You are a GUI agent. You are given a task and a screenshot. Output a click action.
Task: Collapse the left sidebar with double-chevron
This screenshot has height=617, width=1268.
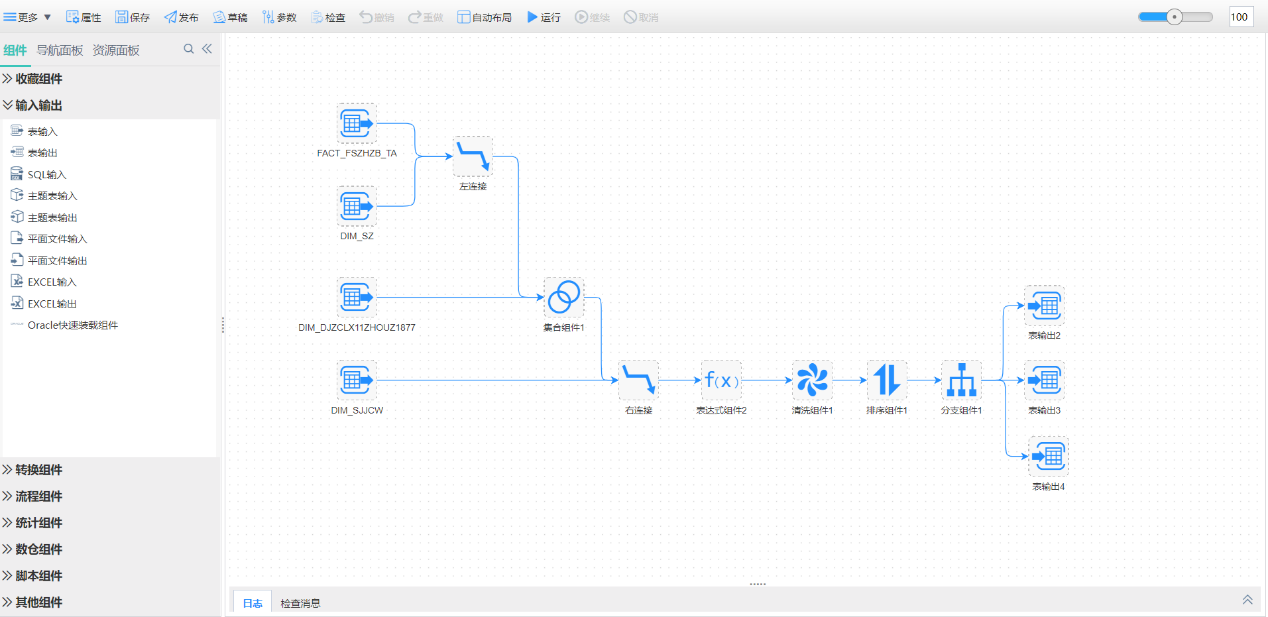click(207, 49)
